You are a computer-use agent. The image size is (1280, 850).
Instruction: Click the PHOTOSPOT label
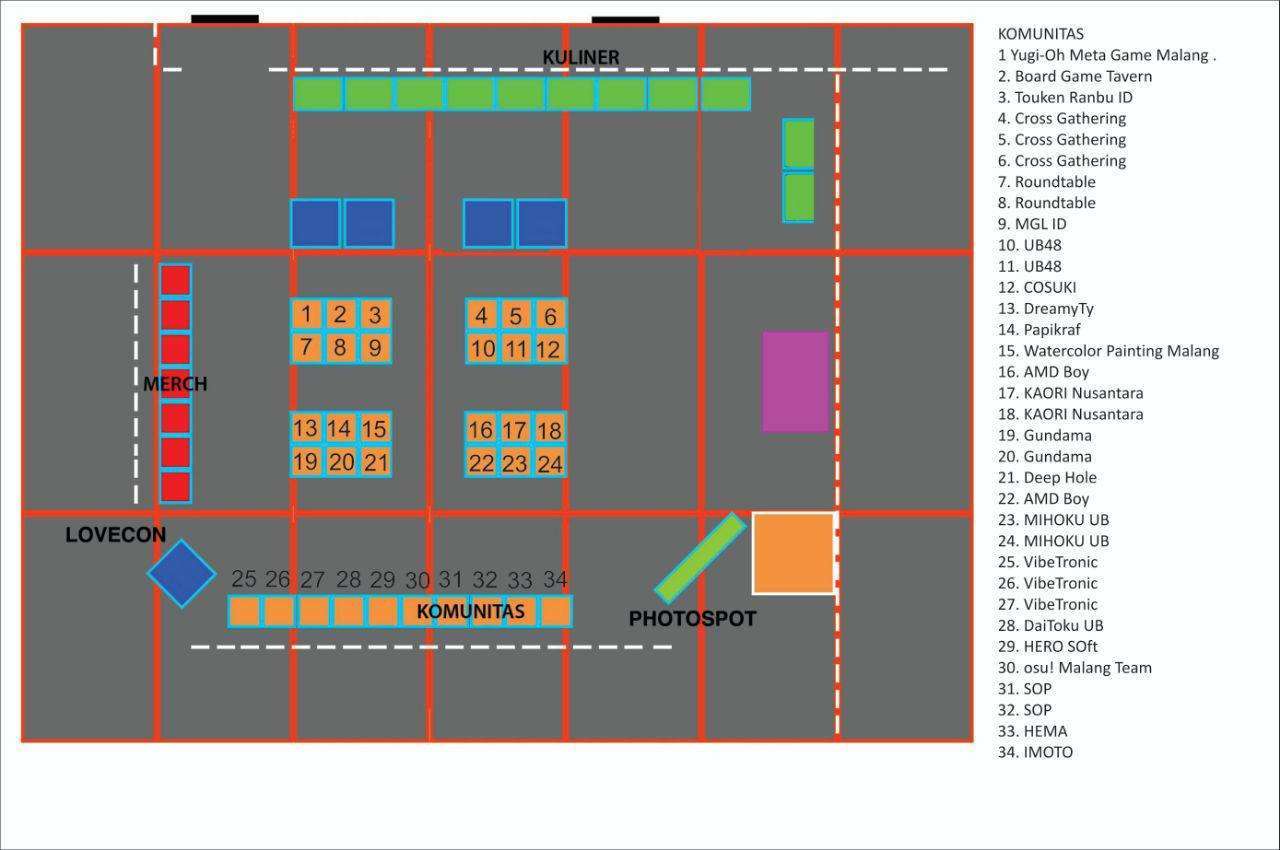tap(692, 619)
